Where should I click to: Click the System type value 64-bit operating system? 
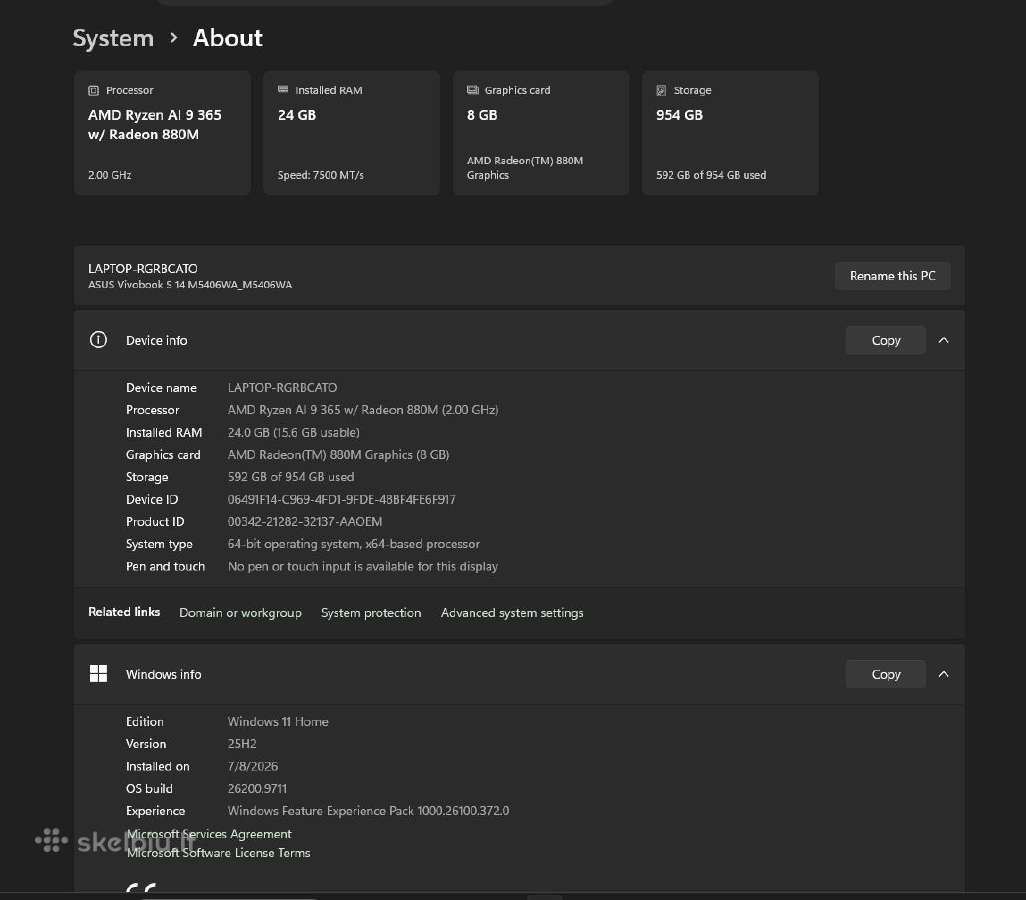(x=353, y=544)
